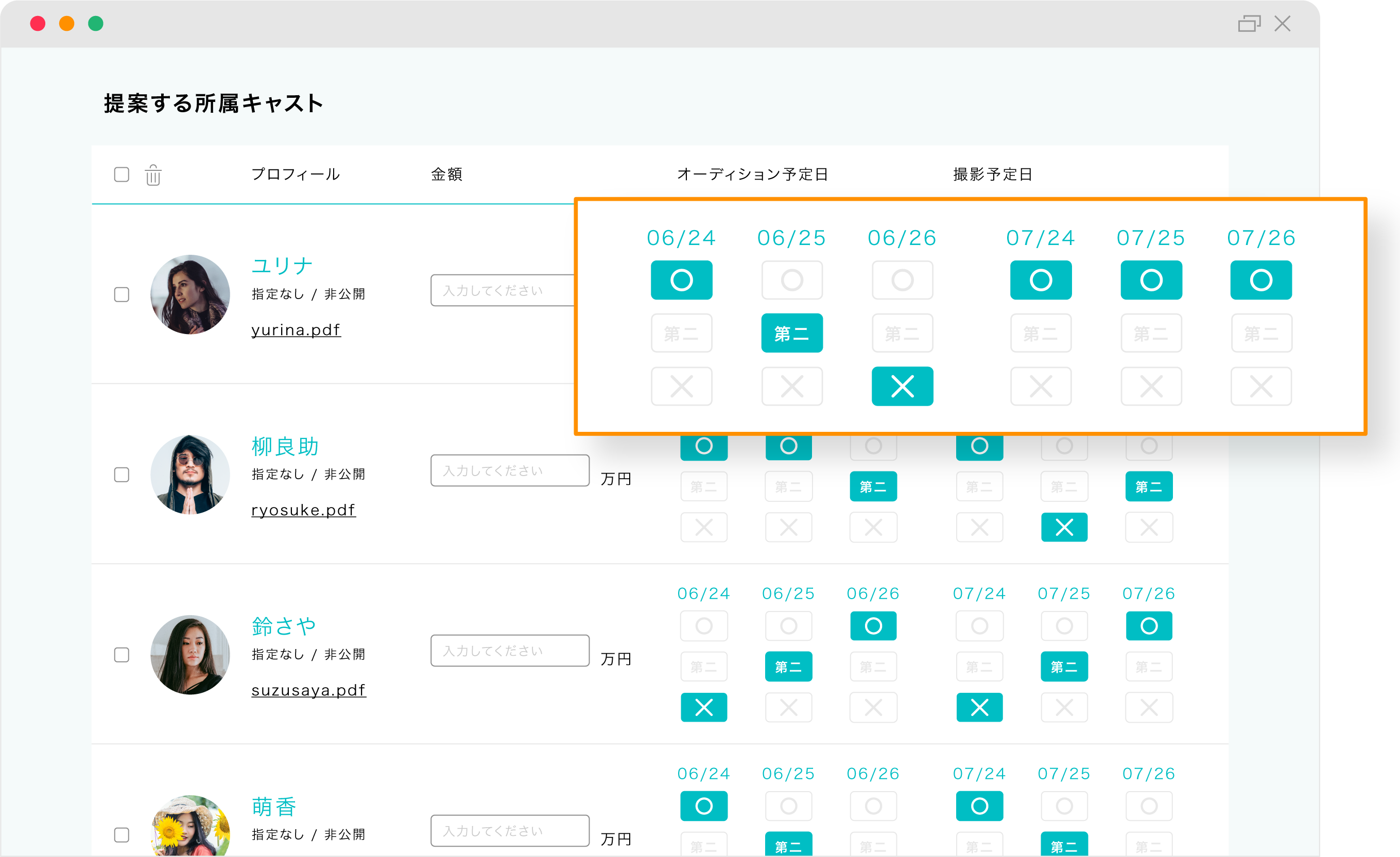Focus the amount input for 柳良助
The height and width of the screenshot is (857, 1400).
[510, 470]
